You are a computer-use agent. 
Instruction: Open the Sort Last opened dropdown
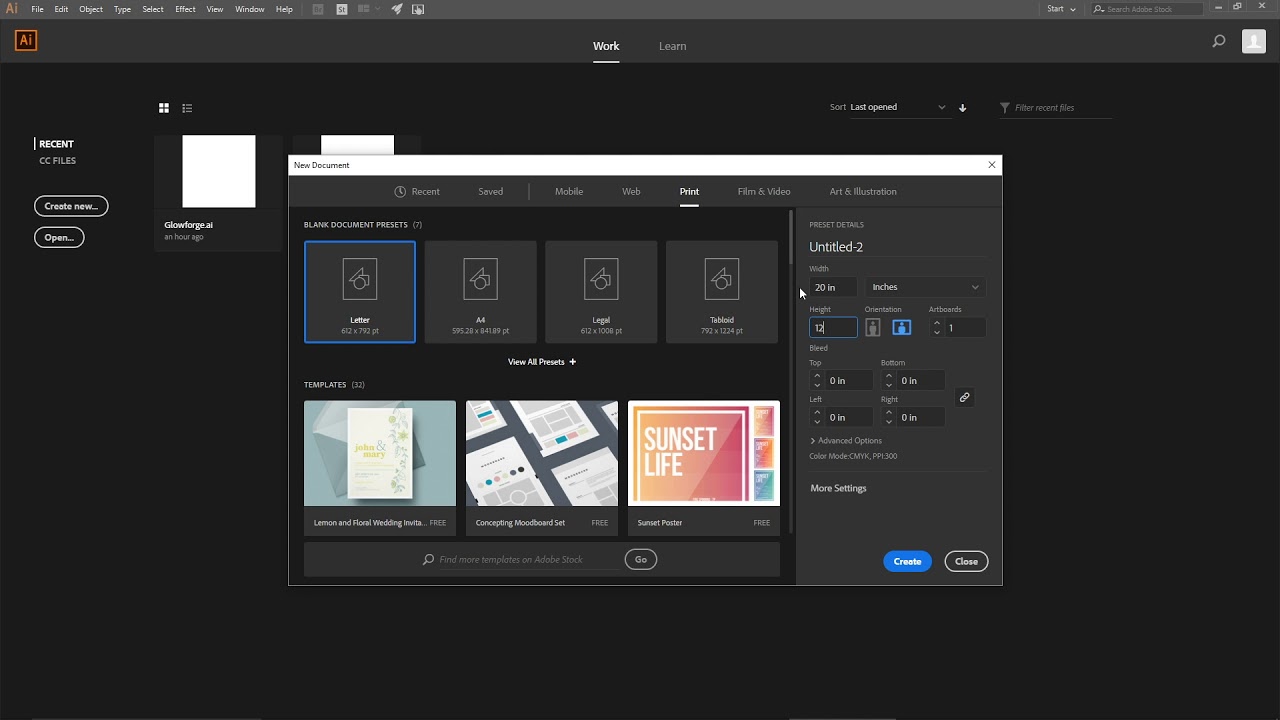898,107
